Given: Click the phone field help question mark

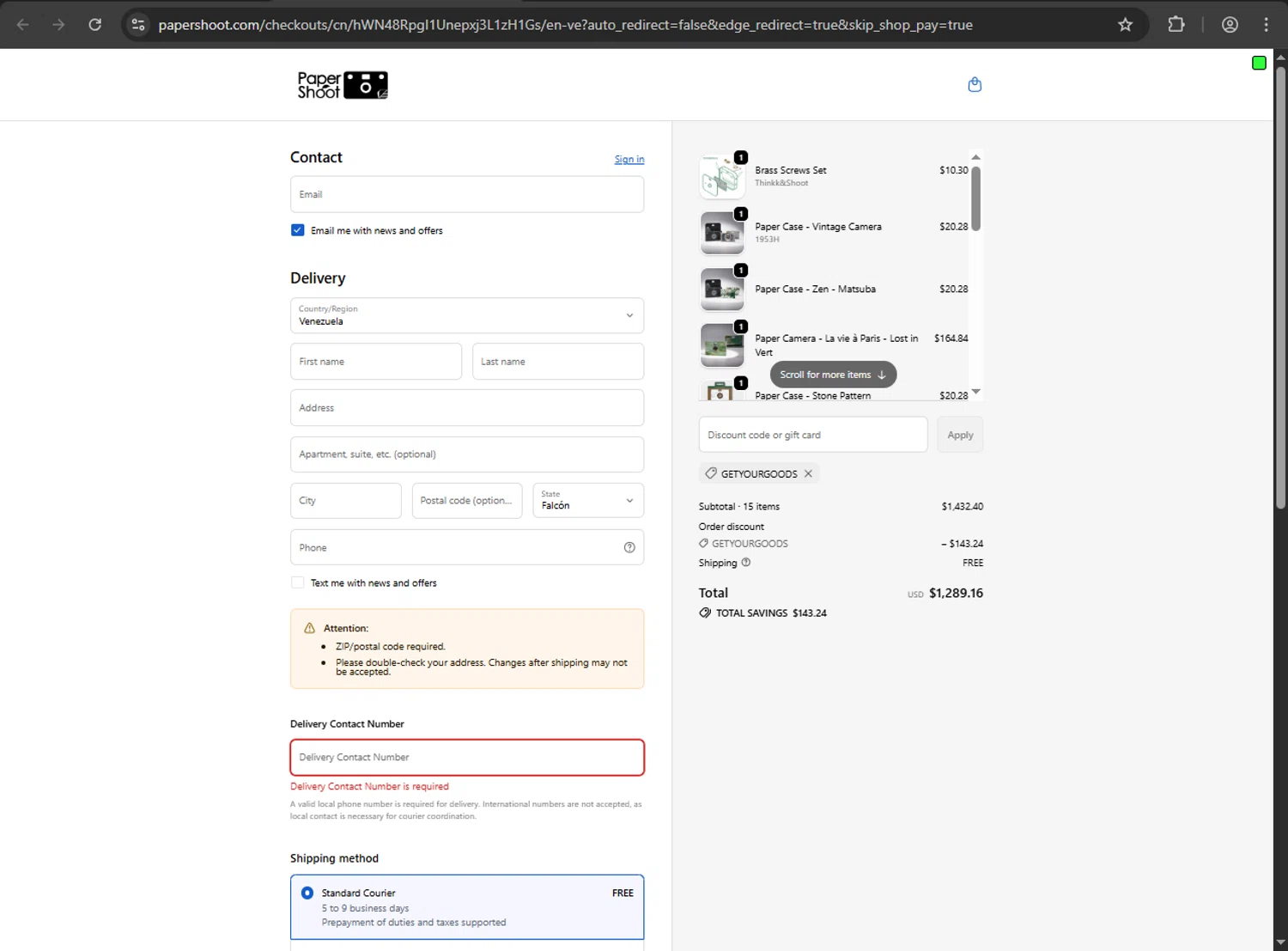Looking at the screenshot, I should pyautogui.click(x=629, y=547).
